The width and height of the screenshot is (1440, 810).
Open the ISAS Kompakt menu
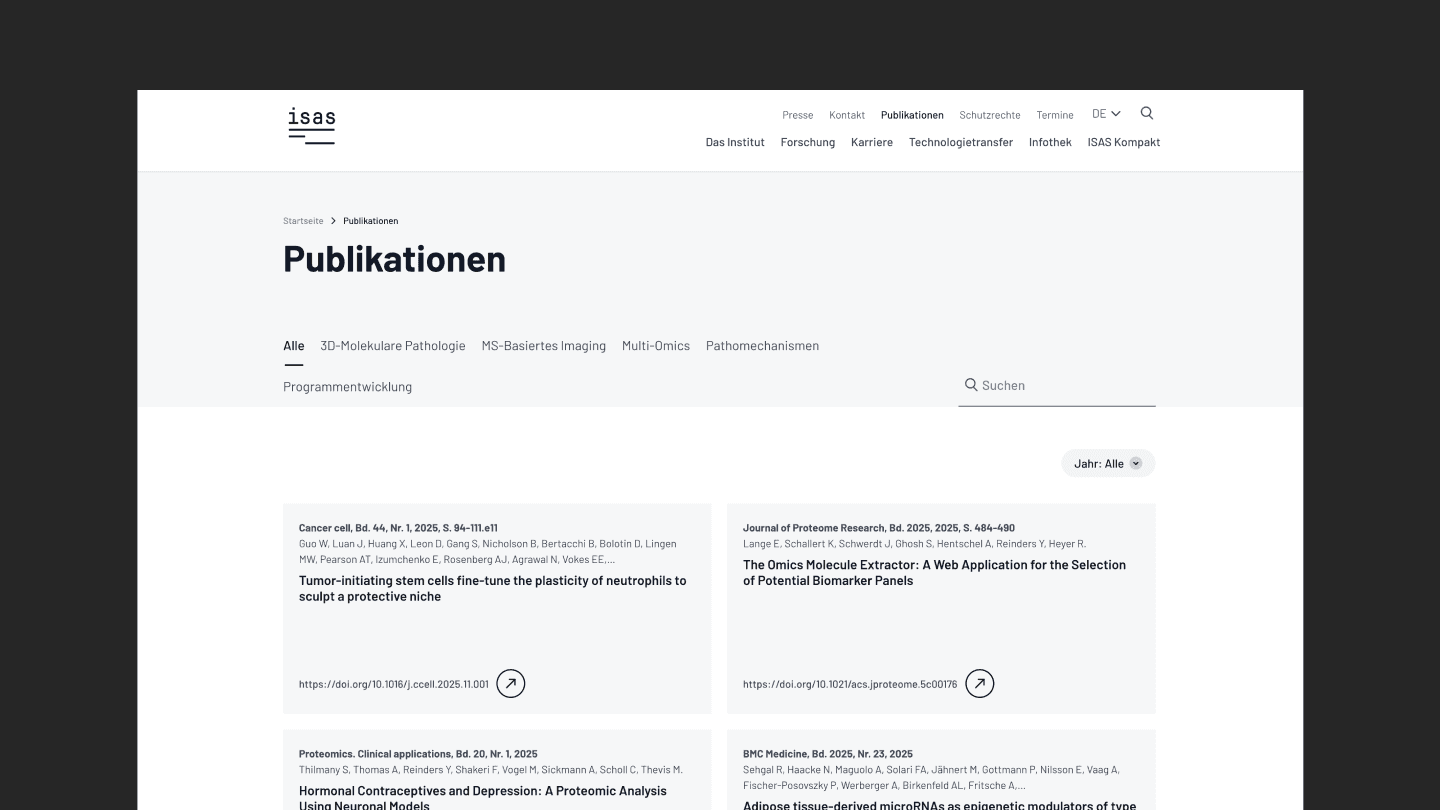click(1124, 142)
